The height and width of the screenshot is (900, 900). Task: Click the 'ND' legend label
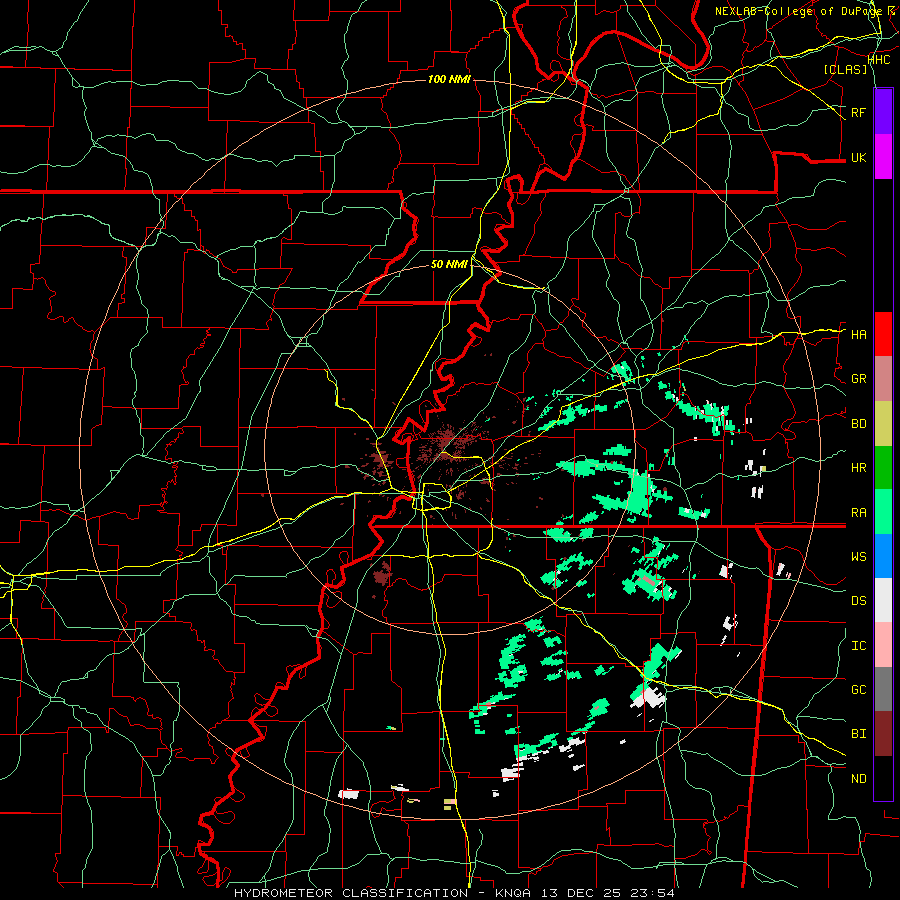(x=858, y=779)
